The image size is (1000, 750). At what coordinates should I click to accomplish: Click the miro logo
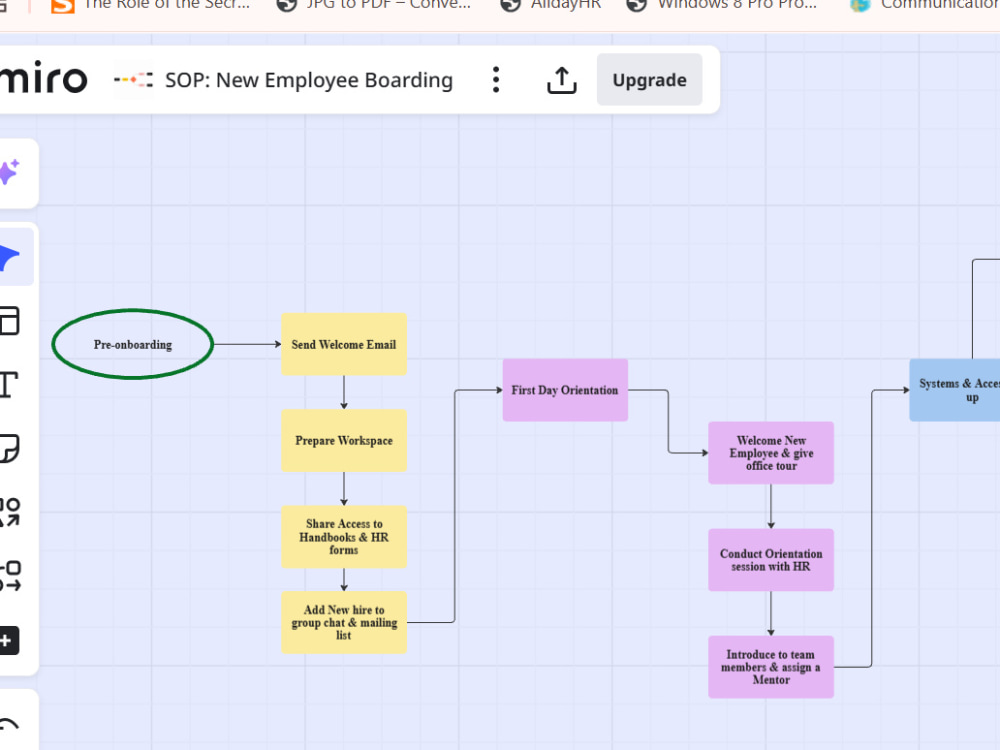click(43, 78)
